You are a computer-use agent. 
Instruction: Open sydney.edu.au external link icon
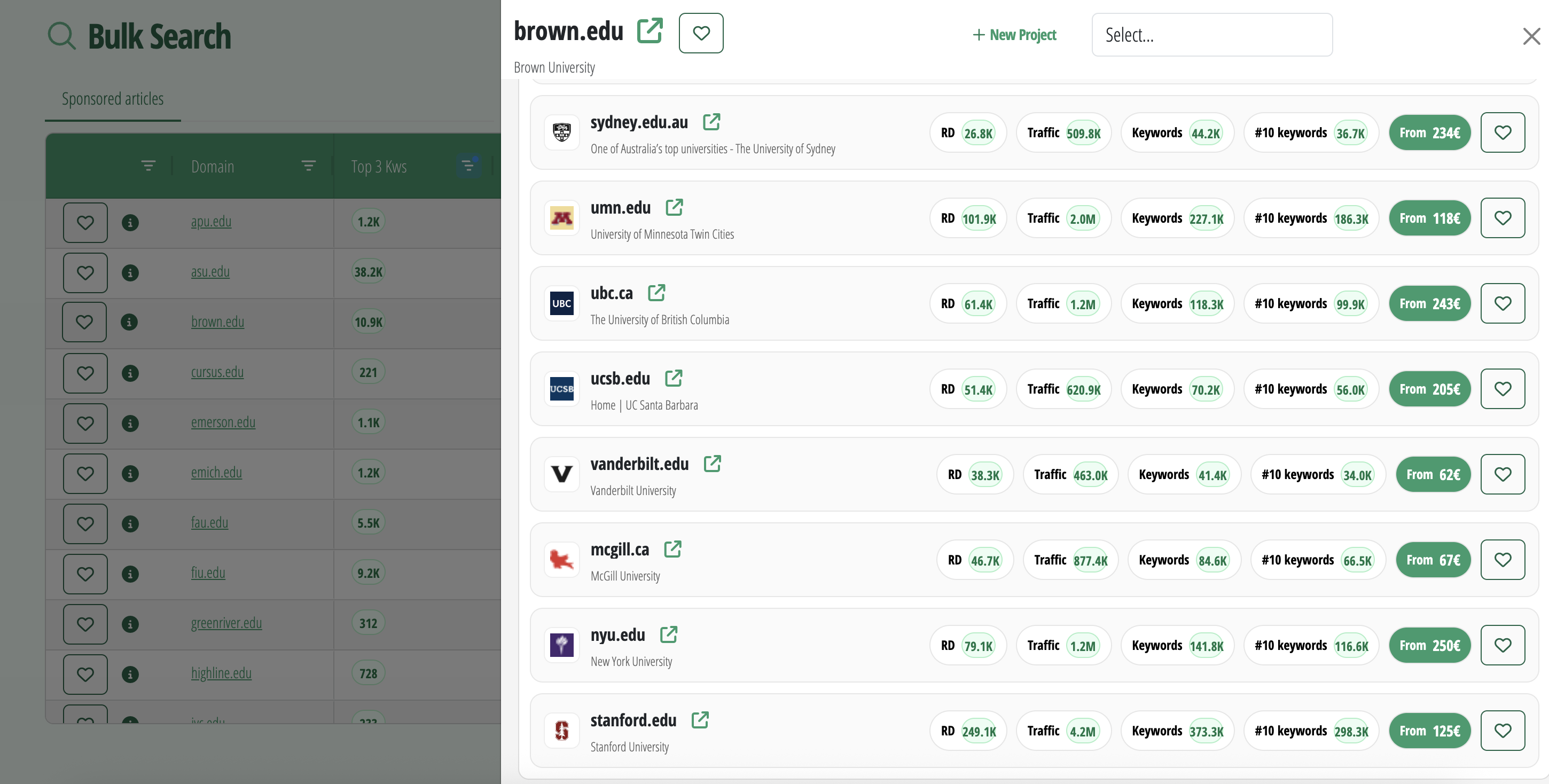coord(712,121)
